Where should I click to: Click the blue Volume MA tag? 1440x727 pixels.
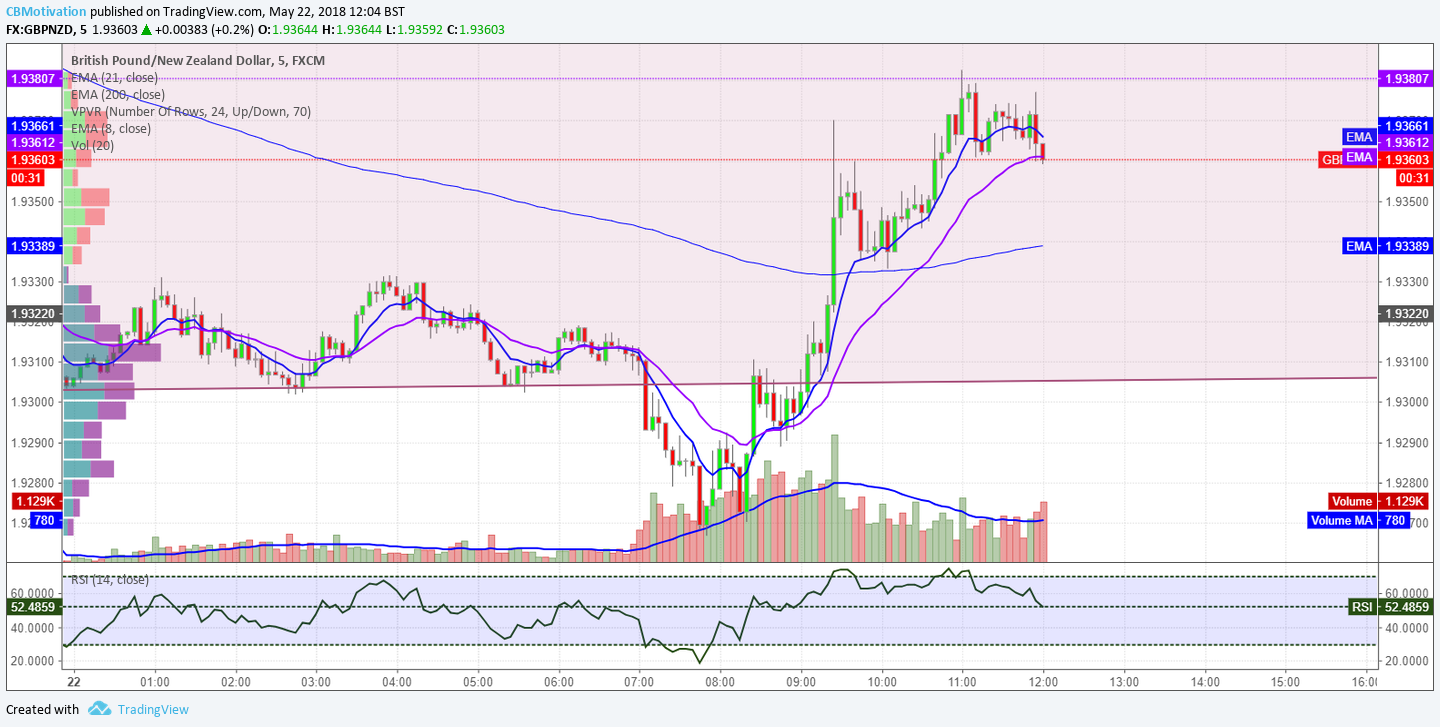(1342, 520)
